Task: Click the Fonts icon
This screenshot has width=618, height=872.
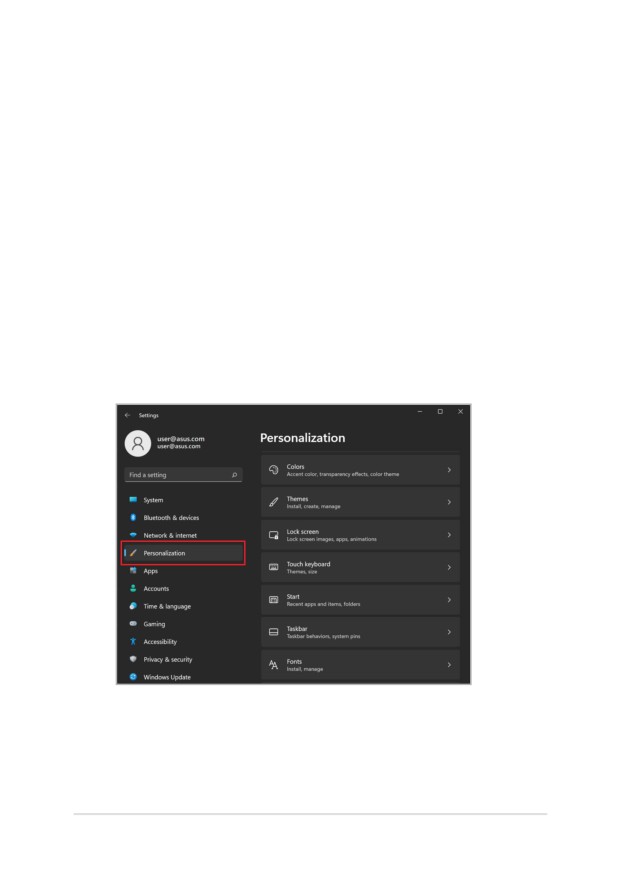Action: 273,665
